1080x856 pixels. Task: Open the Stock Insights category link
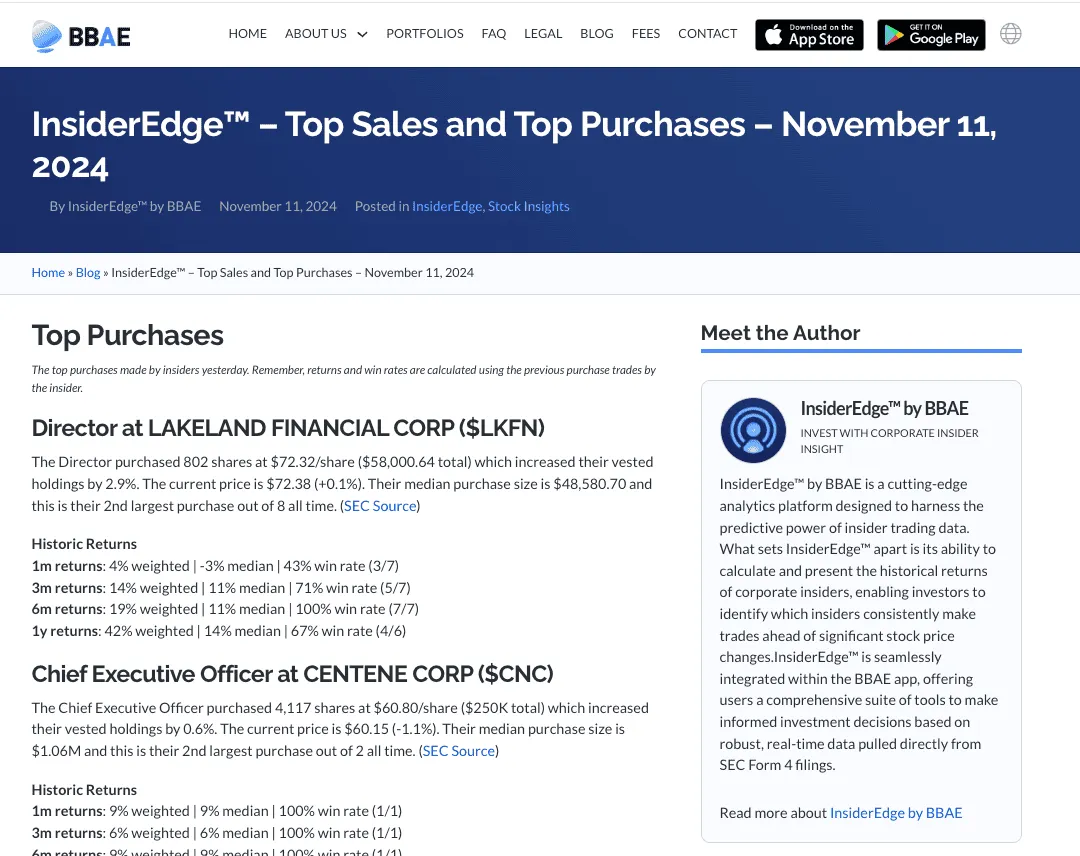529,207
